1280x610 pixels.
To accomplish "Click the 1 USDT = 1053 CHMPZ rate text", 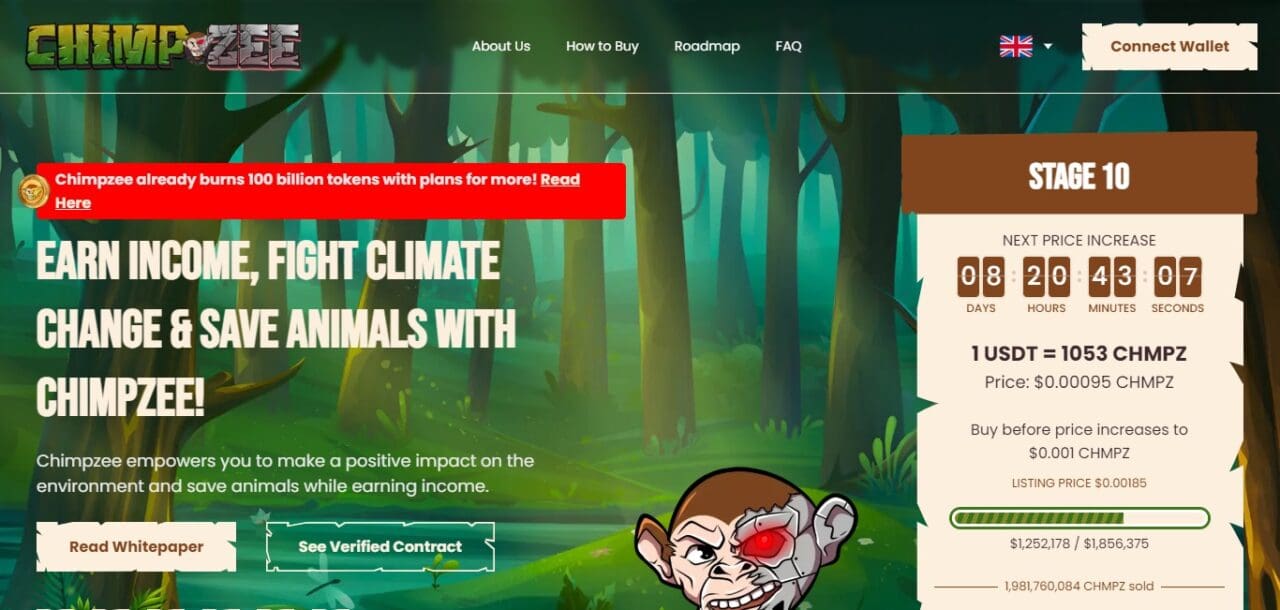I will click(x=1079, y=354).
